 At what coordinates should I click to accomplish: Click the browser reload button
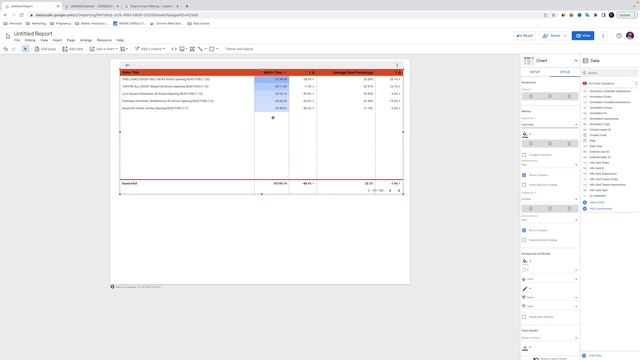click(21, 15)
